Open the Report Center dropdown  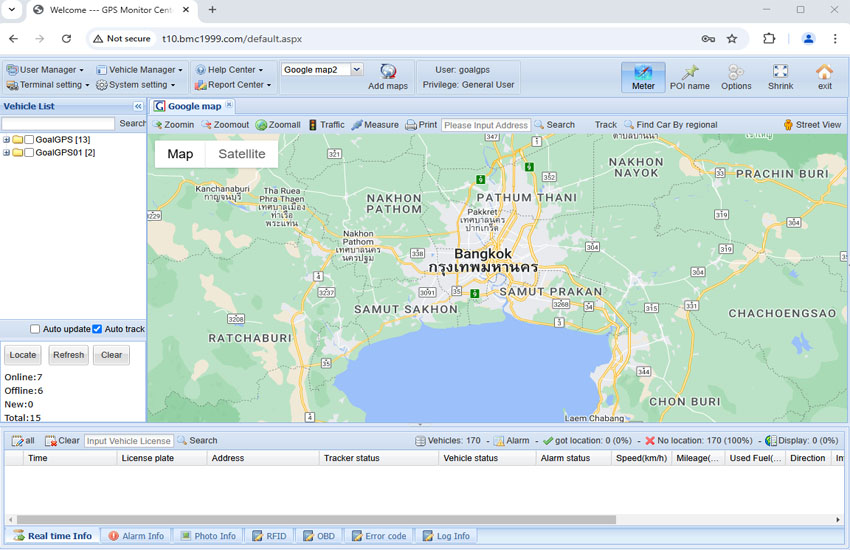pos(233,85)
